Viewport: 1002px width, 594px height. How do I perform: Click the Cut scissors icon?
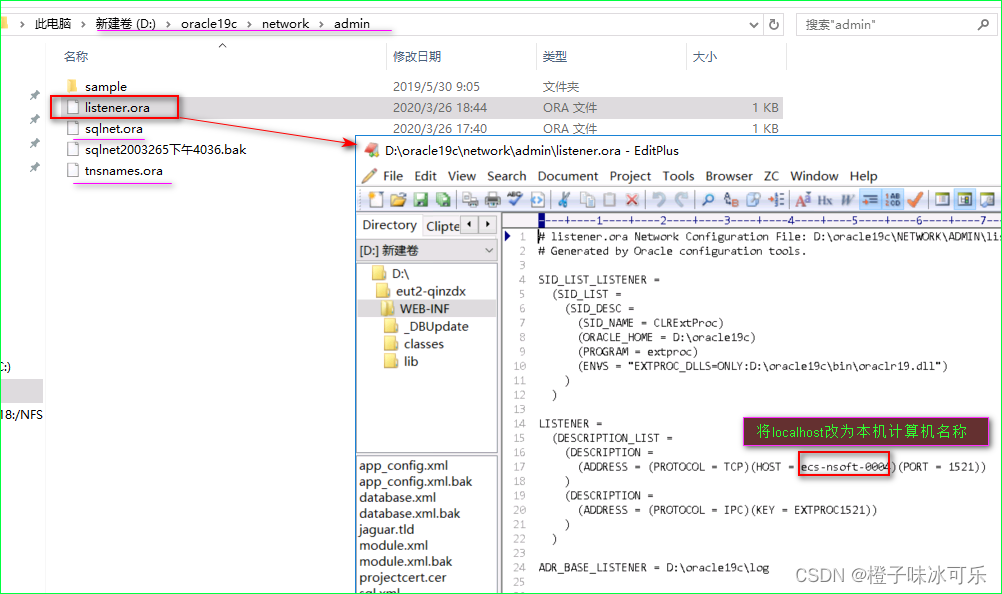pos(564,200)
